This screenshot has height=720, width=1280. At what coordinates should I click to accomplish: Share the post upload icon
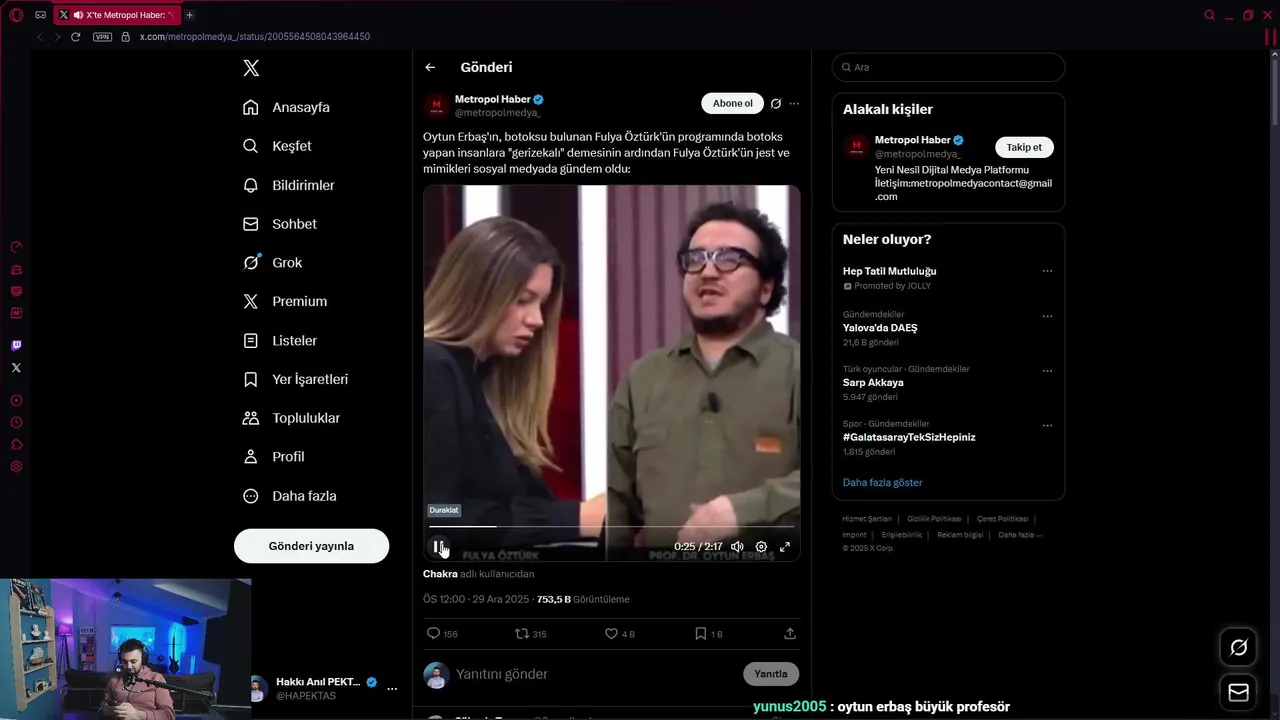coord(790,633)
